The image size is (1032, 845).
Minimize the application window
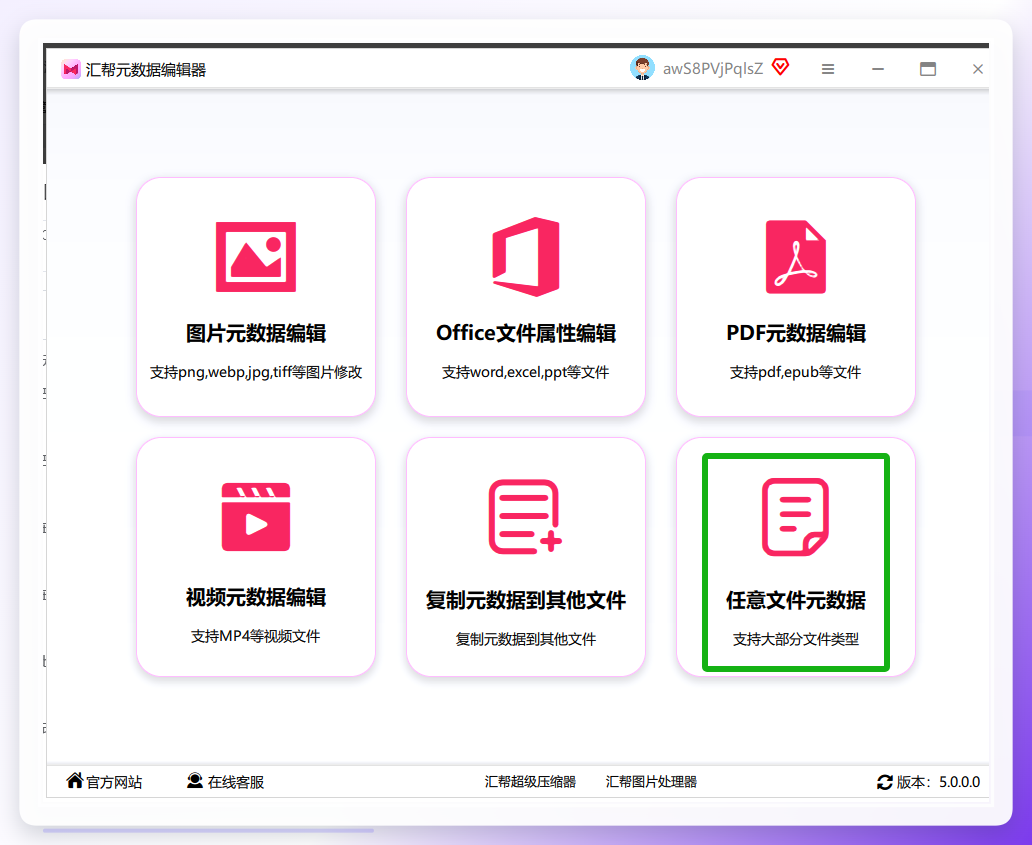pyautogui.click(x=878, y=69)
